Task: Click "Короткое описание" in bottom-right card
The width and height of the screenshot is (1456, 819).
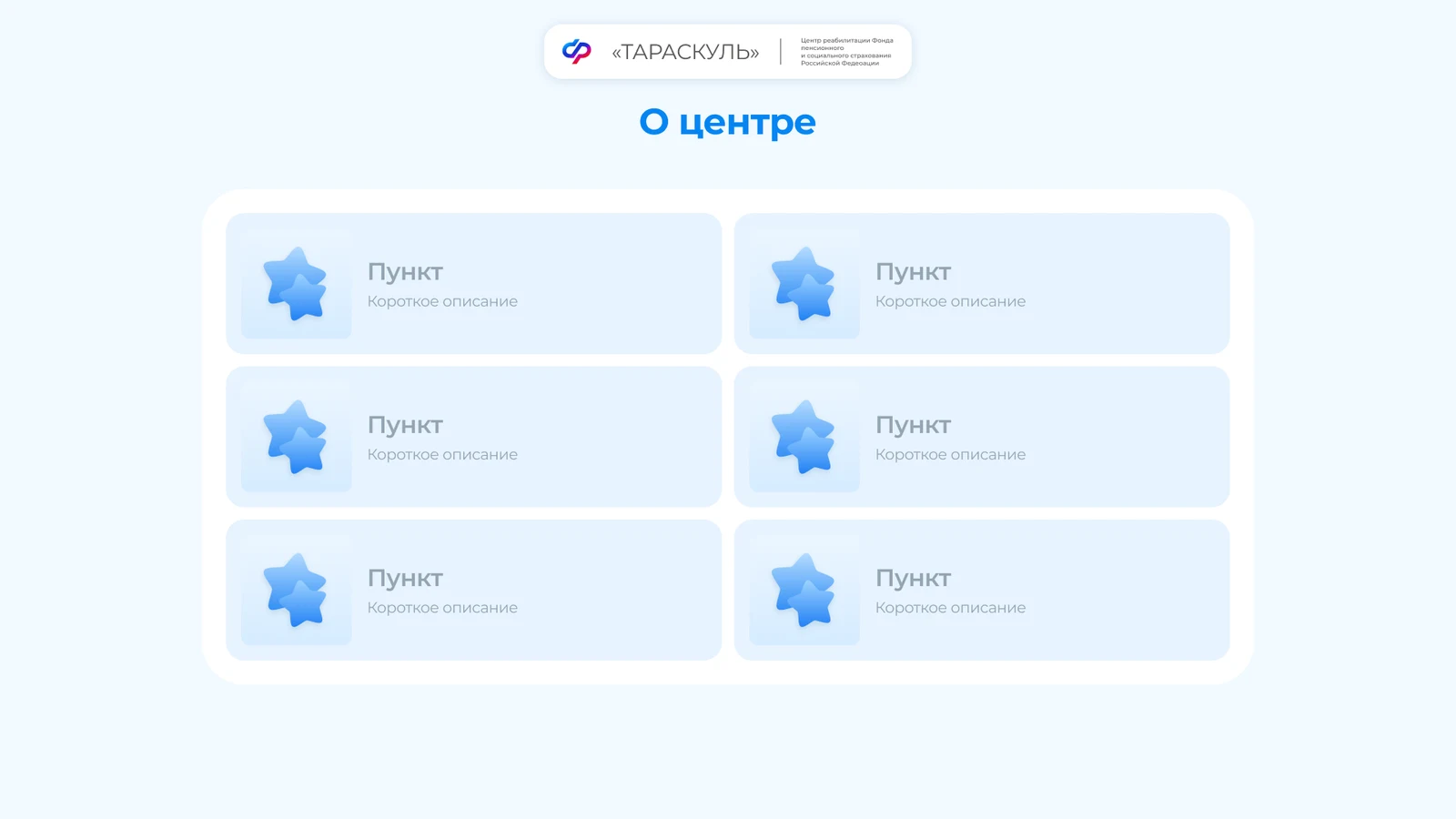Action: (x=950, y=608)
